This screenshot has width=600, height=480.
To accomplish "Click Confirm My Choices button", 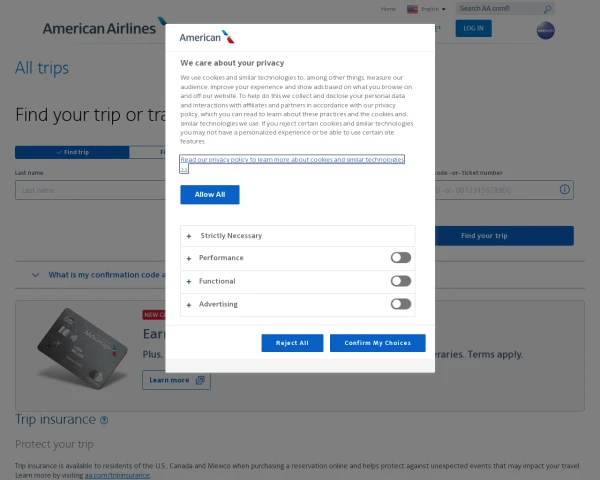I will pyautogui.click(x=377, y=343).
